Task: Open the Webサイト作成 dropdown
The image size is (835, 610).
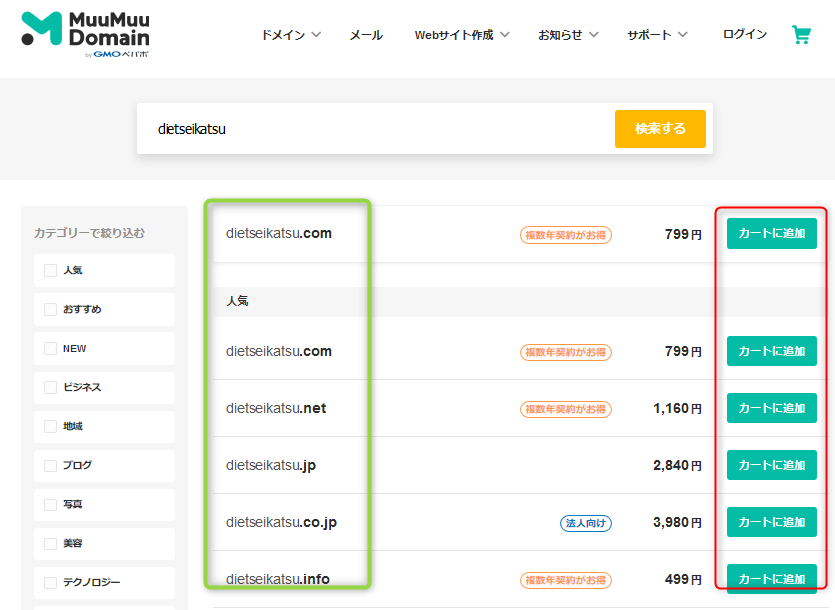Action: click(462, 35)
